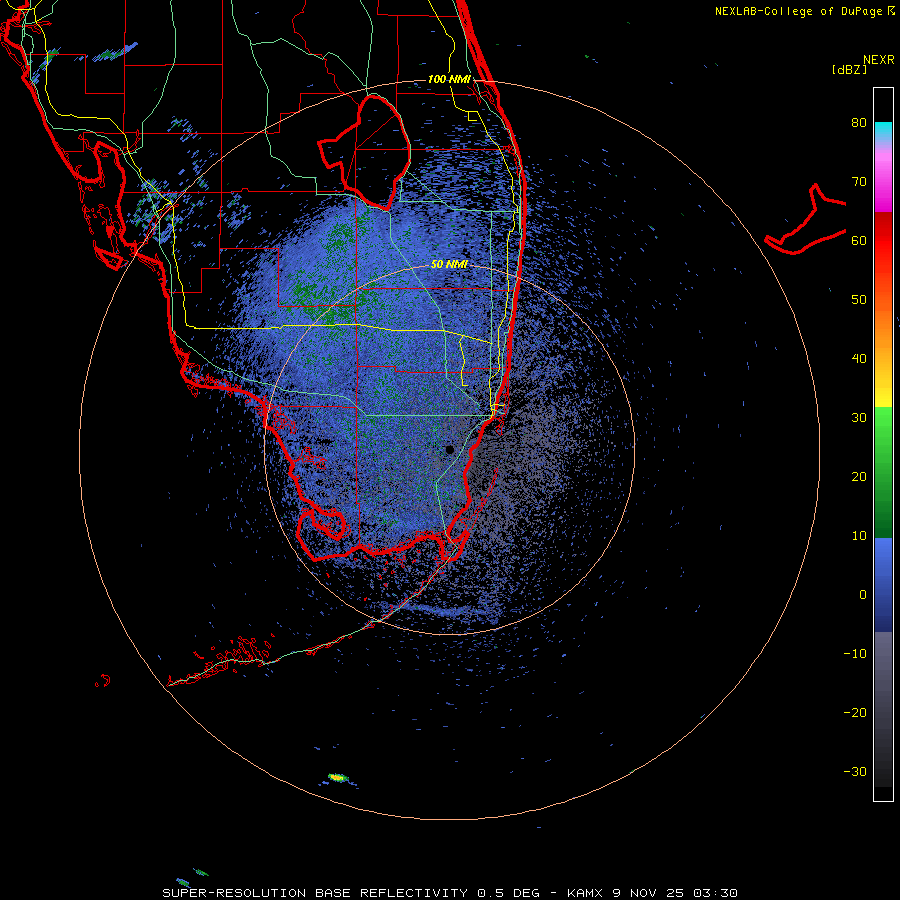Click the SUPER-RESOLUTION BASE REFLECTIVITY caption

click(315, 893)
